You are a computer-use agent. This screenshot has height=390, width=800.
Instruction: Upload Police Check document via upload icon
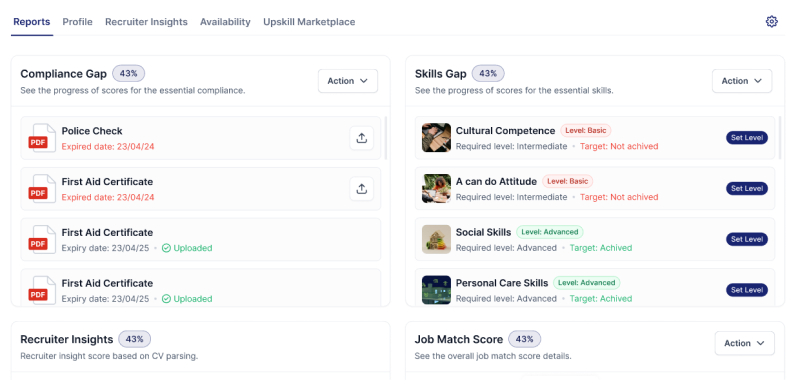tap(362, 138)
